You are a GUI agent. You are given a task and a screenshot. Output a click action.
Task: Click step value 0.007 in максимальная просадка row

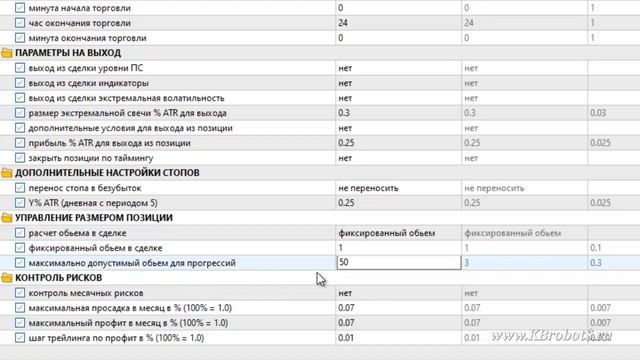click(600, 308)
